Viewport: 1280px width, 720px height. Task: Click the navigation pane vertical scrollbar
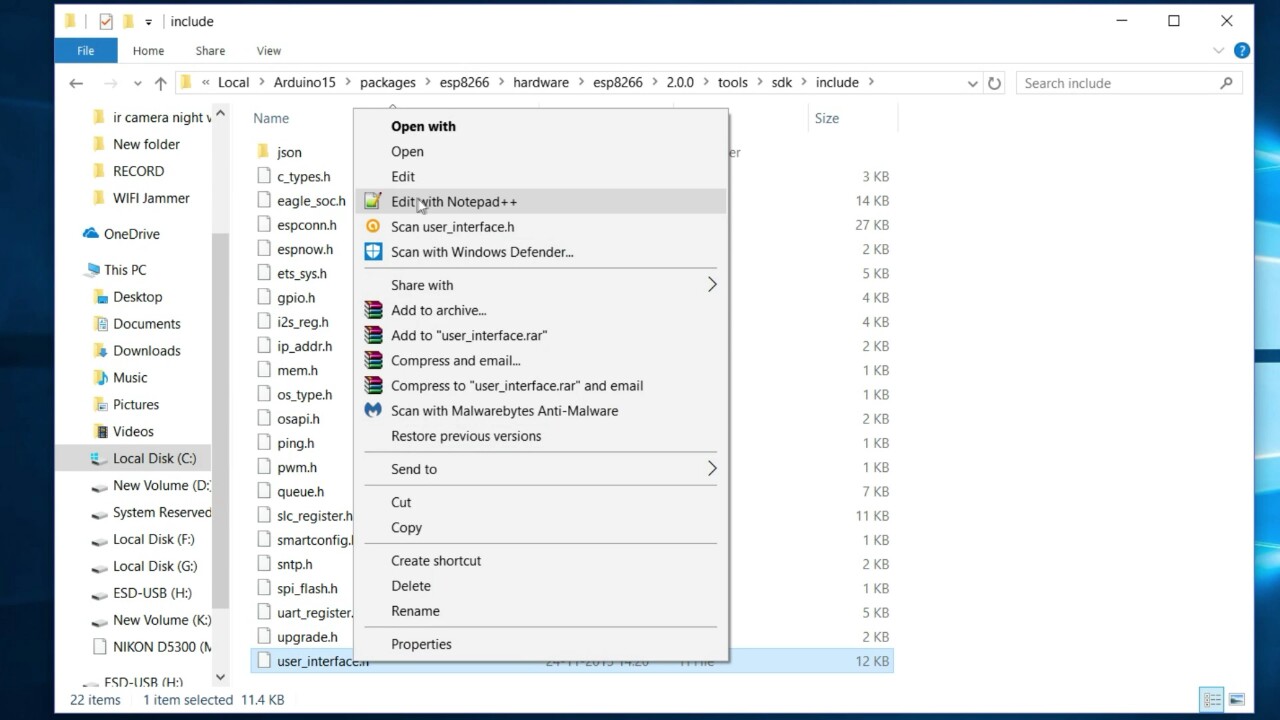[220, 420]
